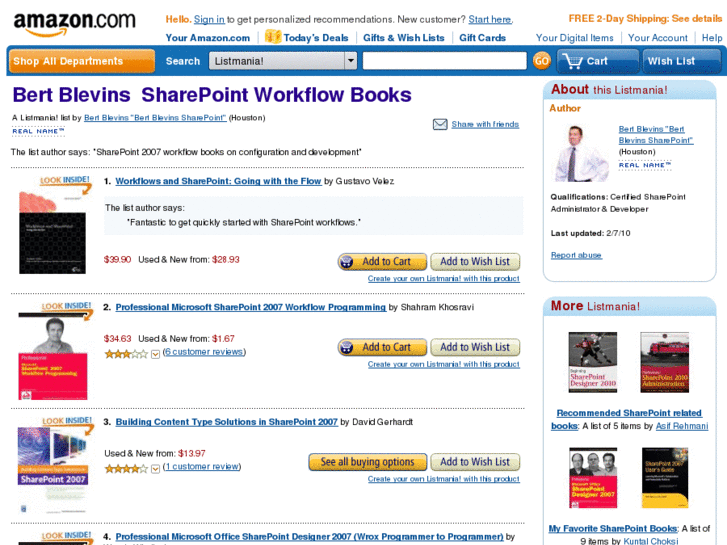The width and height of the screenshot is (727, 545).
Task: Open Your Amazon.com tab
Action: point(208,38)
